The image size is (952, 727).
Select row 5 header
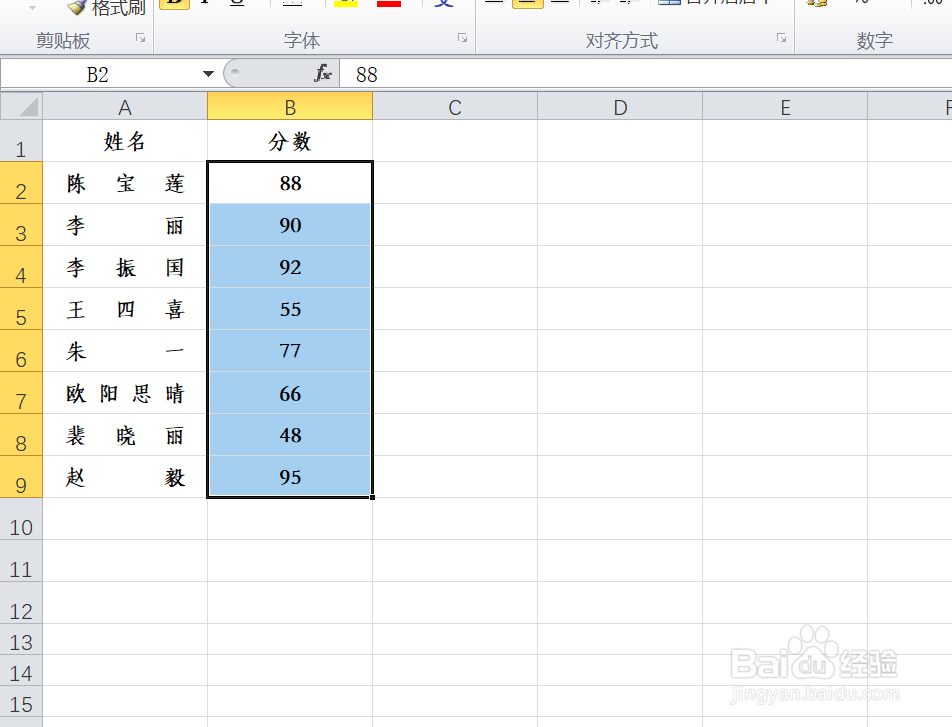pos(21,309)
